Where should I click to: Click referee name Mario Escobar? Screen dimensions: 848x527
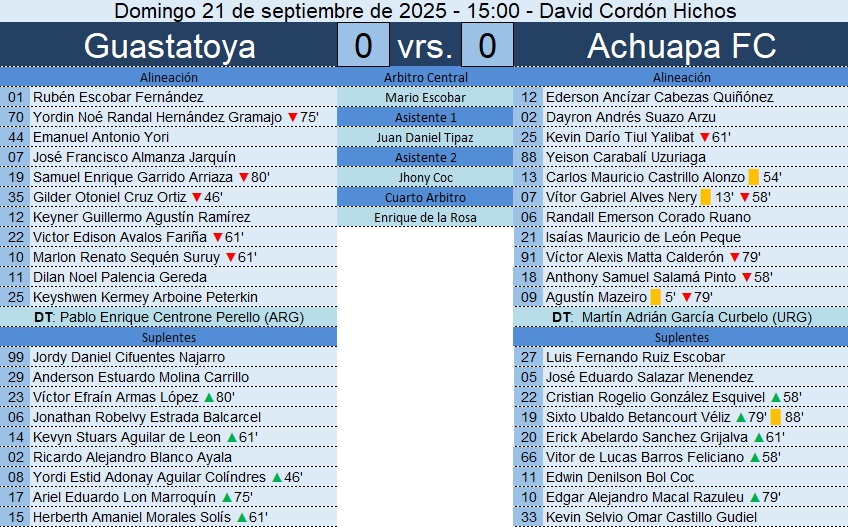425,97
